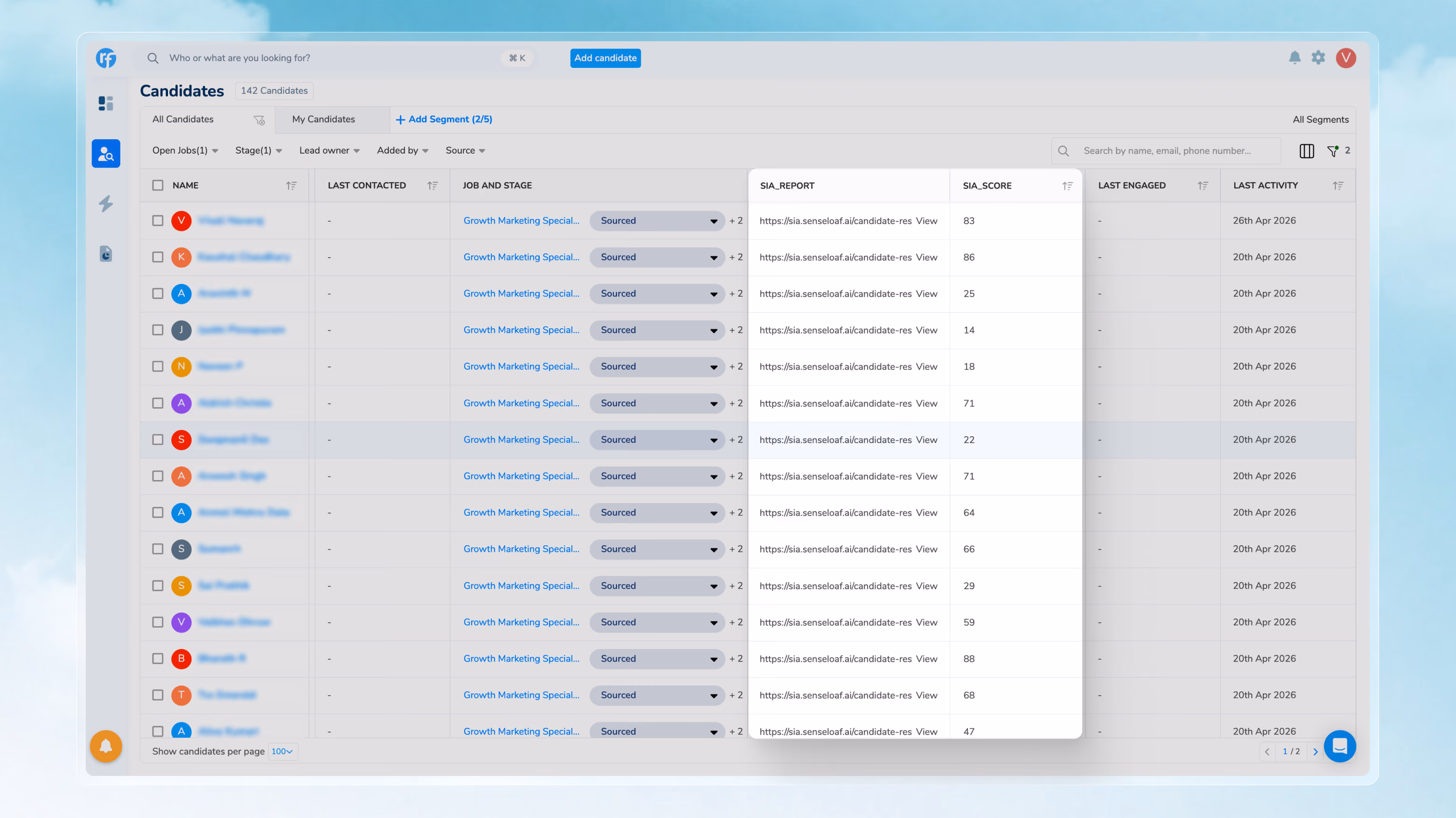
Task: Click the Add candidate button
Action: (x=605, y=58)
